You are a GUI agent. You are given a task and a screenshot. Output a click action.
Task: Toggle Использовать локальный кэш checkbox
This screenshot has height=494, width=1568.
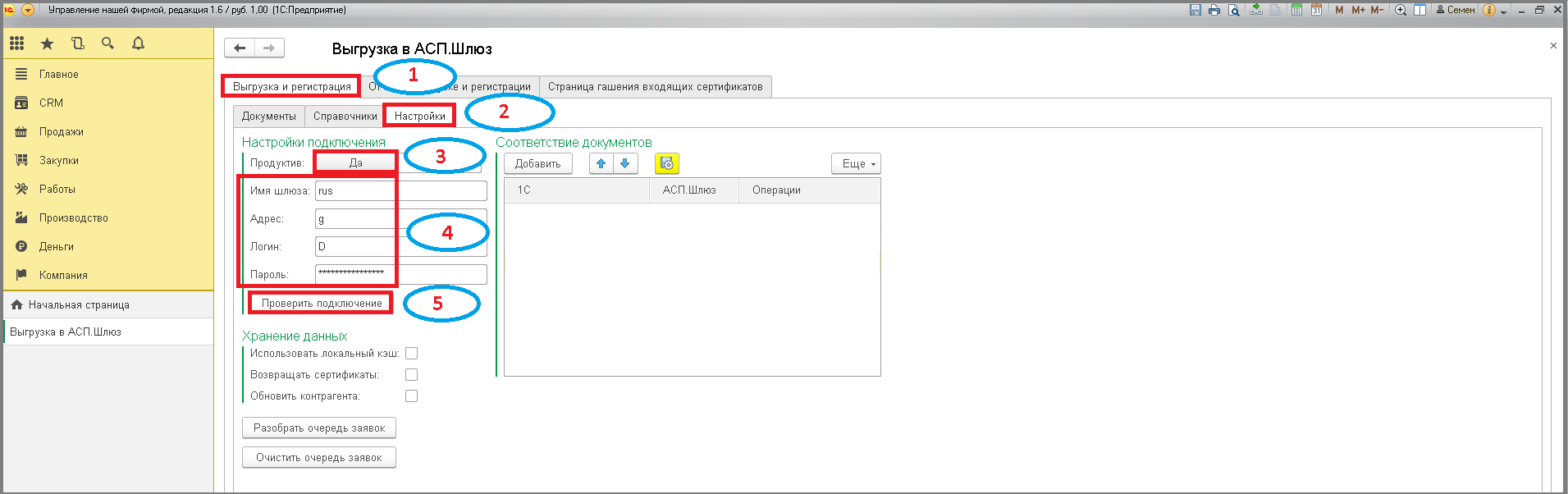pos(412,353)
